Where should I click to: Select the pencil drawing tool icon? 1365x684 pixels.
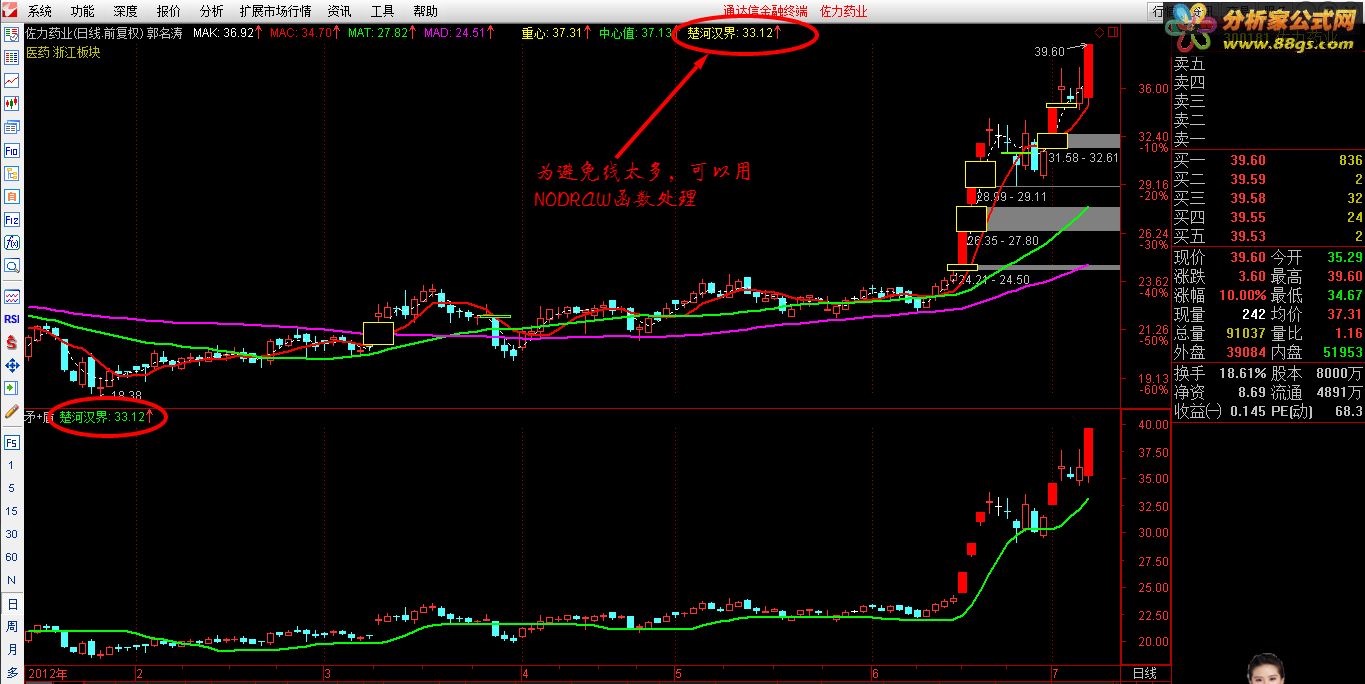(12, 411)
